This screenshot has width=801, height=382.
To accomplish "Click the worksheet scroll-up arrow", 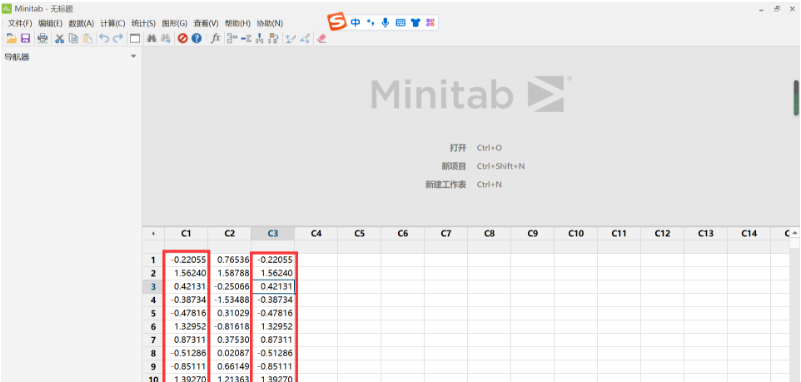I will (795, 233).
